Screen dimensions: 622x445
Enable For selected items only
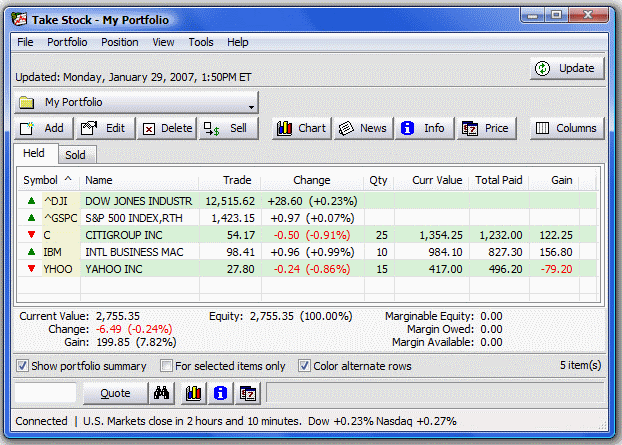tap(168, 366)
